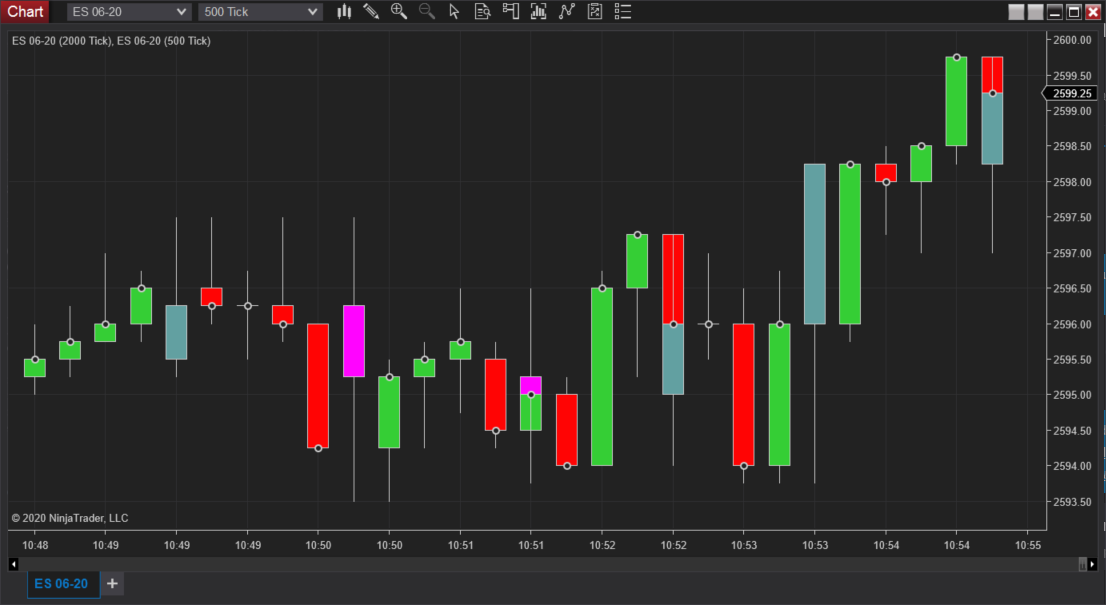Viewport: 1106px width, 605px height.
Task: Click the data series label ES 06-20 (2000 Tick)
Action: point(61,41)
